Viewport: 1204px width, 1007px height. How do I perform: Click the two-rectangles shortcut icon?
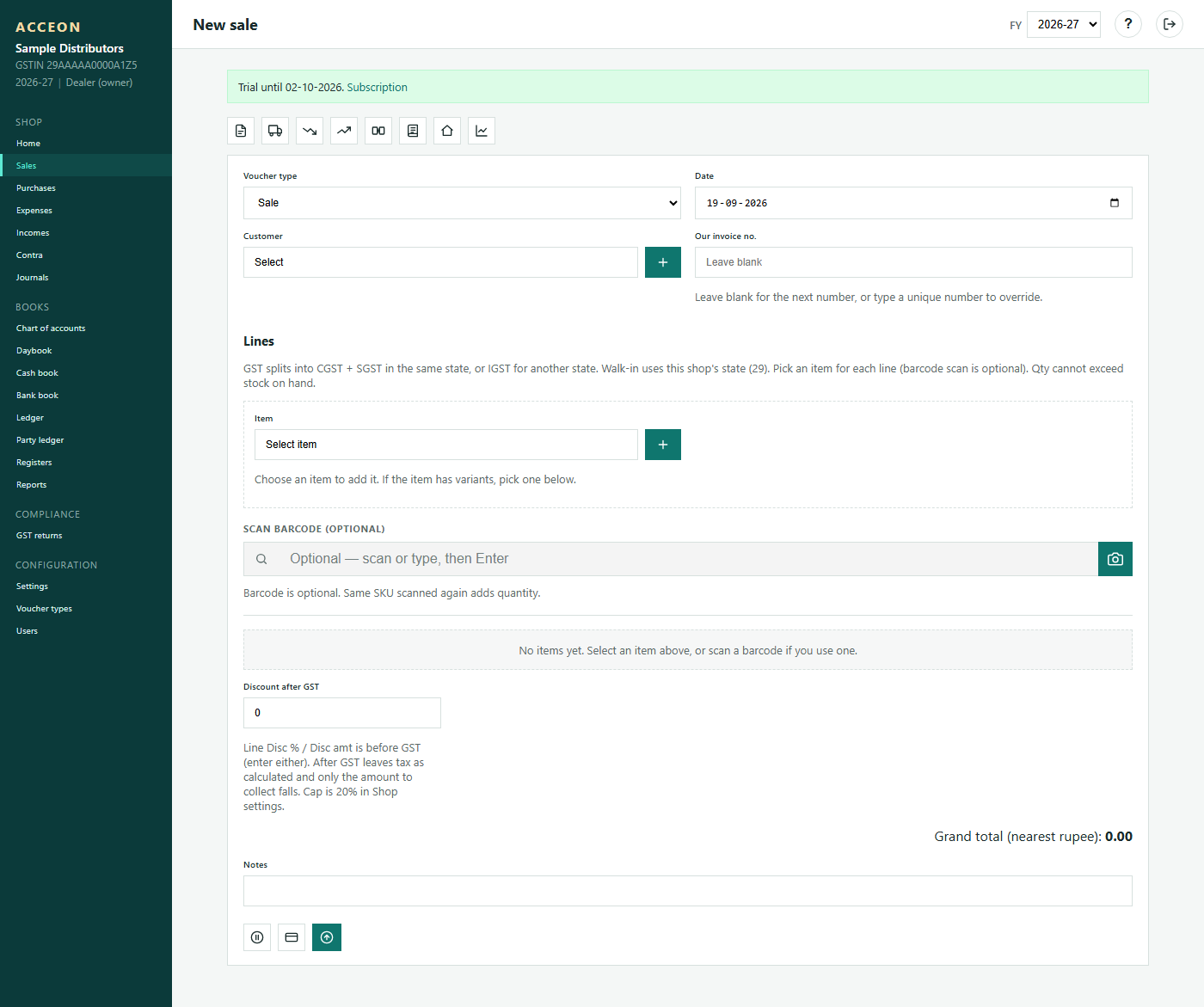tap(378, 131)
